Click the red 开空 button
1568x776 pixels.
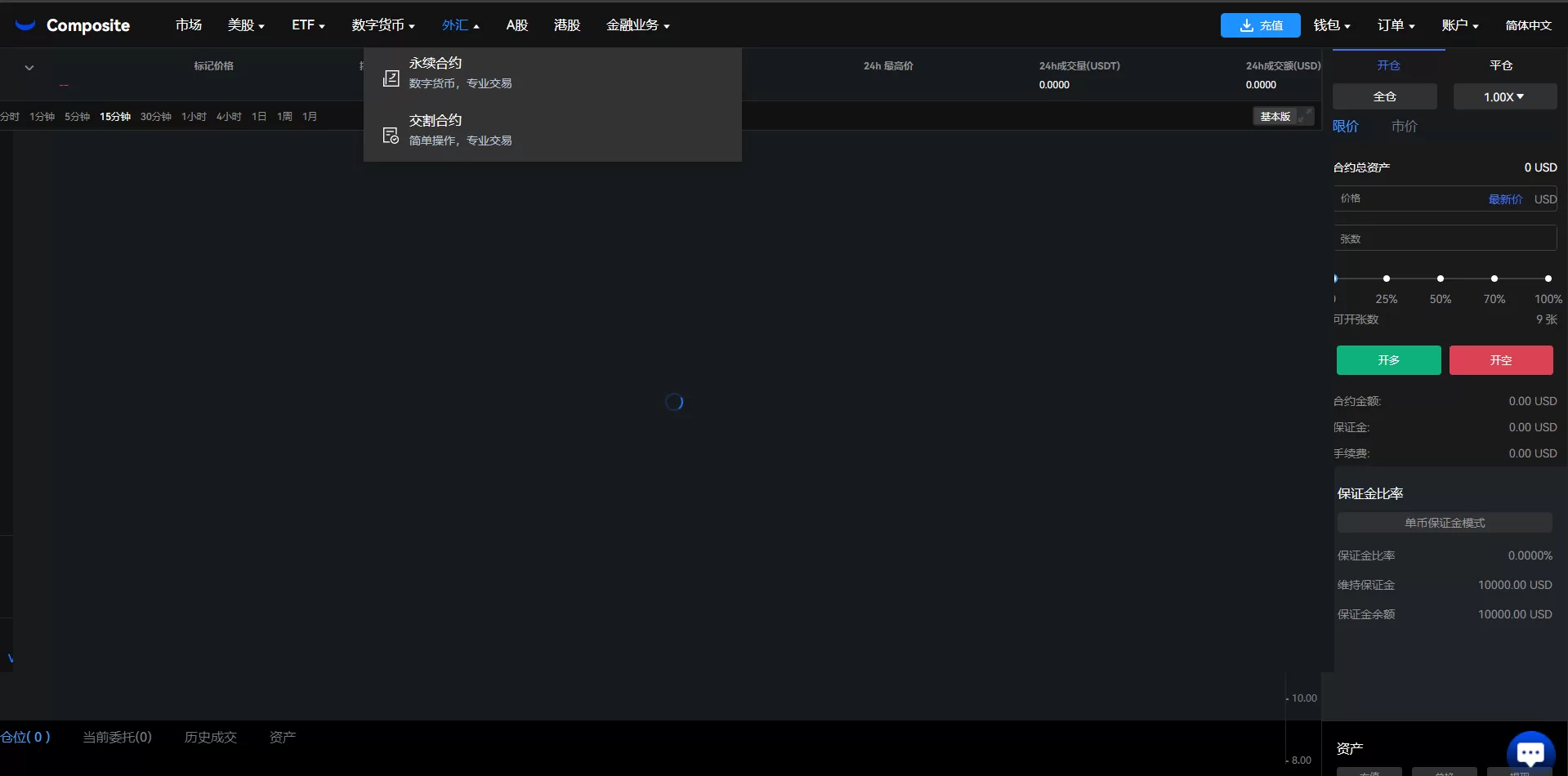[x=1501, y=360]
